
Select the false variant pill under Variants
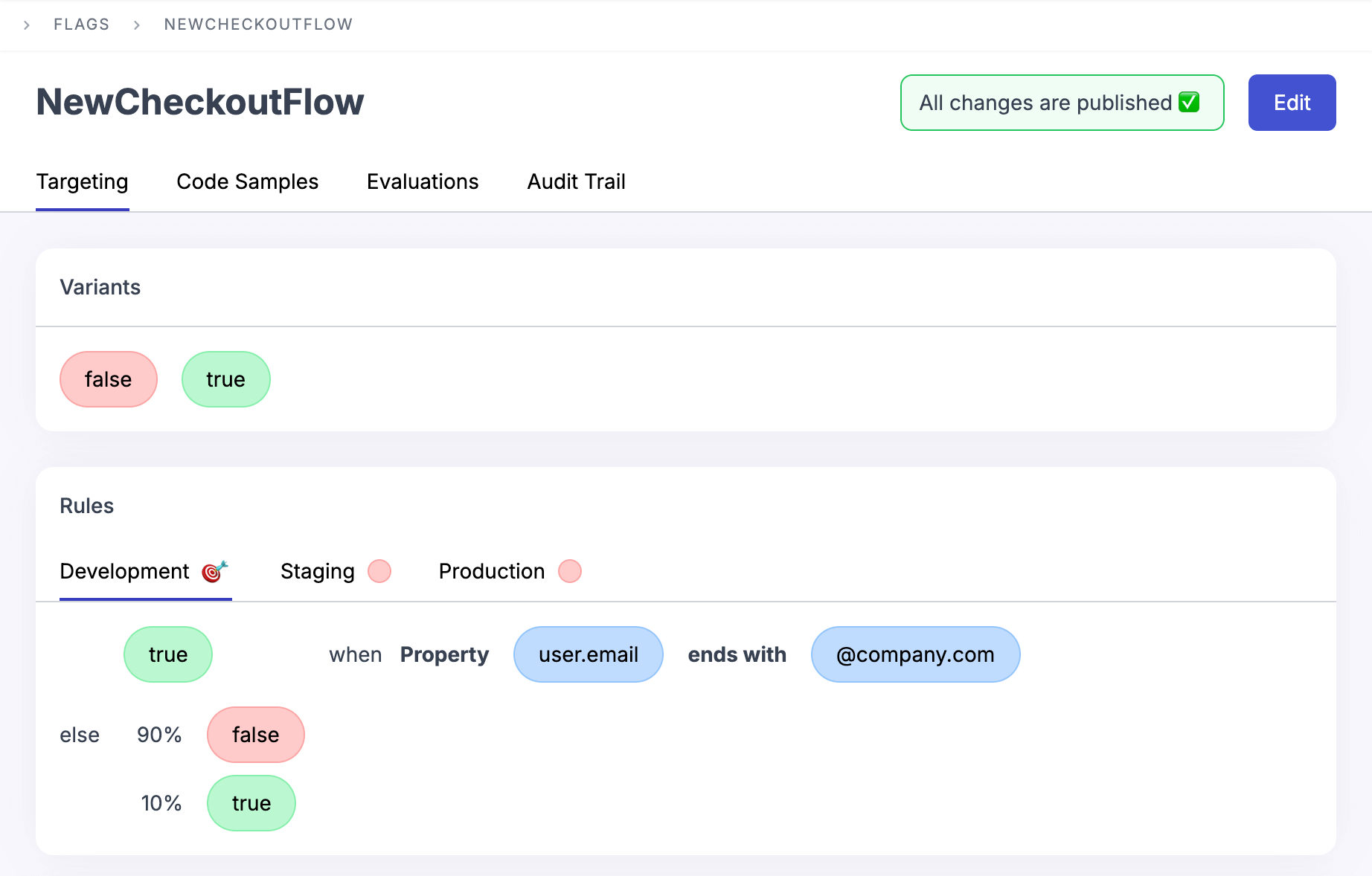(x=108, y=379)
